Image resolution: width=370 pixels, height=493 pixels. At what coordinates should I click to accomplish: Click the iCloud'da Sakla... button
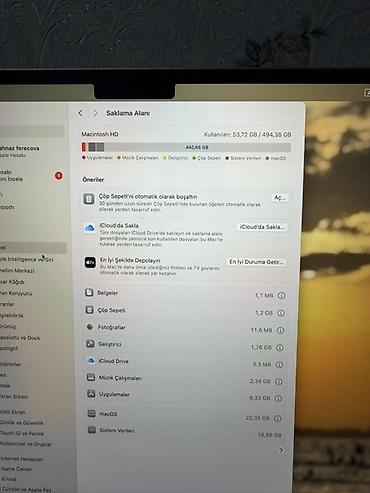pos(262,227)
